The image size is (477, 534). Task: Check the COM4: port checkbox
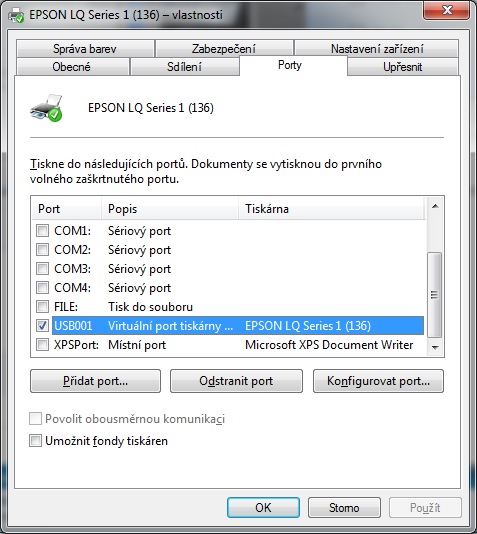click(x=42, y=288)
